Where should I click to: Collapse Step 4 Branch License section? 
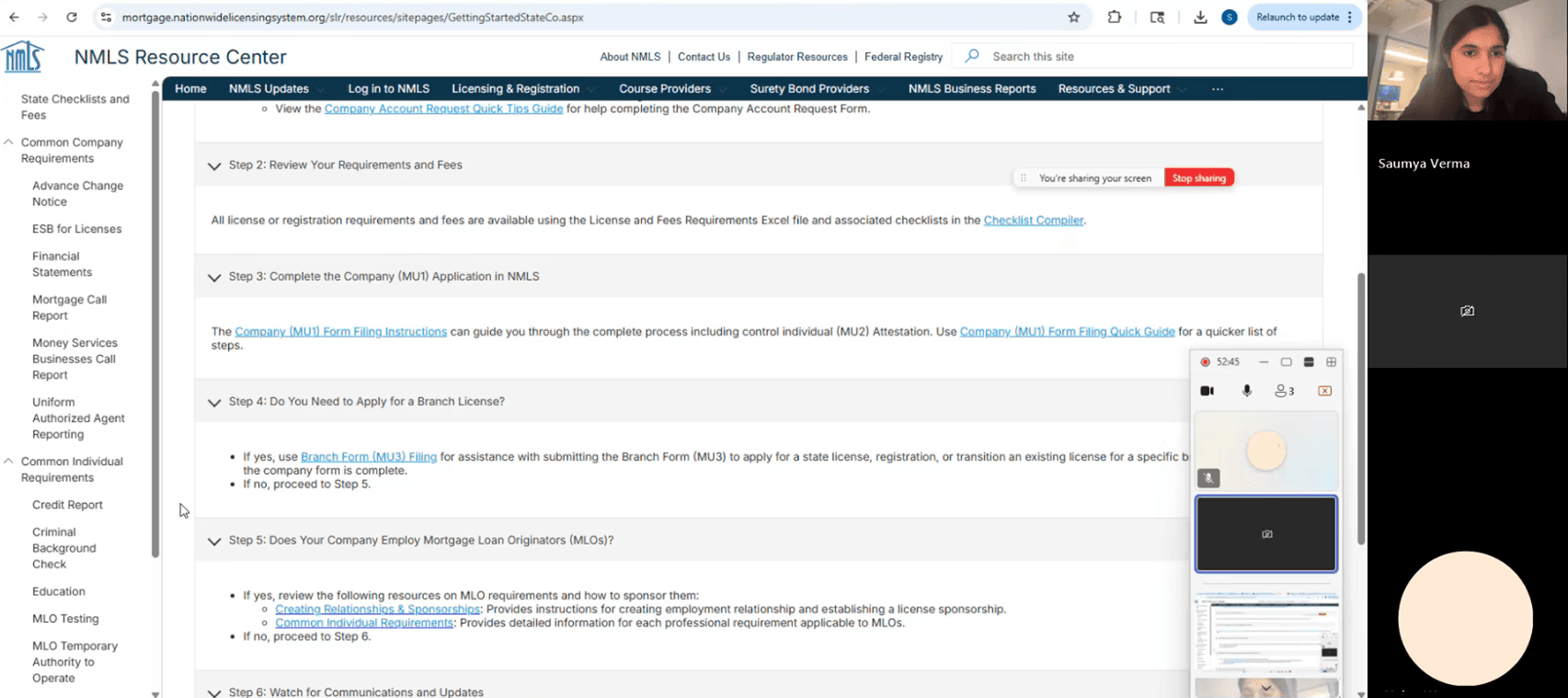pos(214,403)
